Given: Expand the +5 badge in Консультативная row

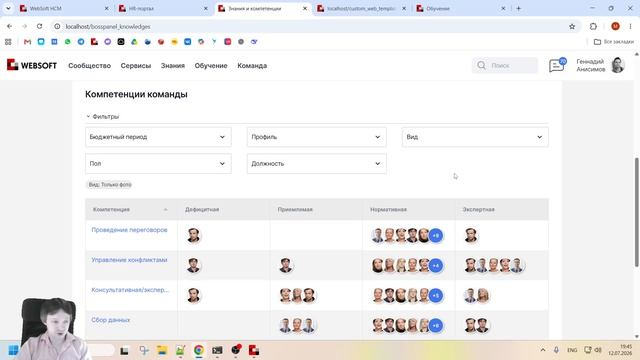Looking at the screenshot, I should [x=436, y=296].
